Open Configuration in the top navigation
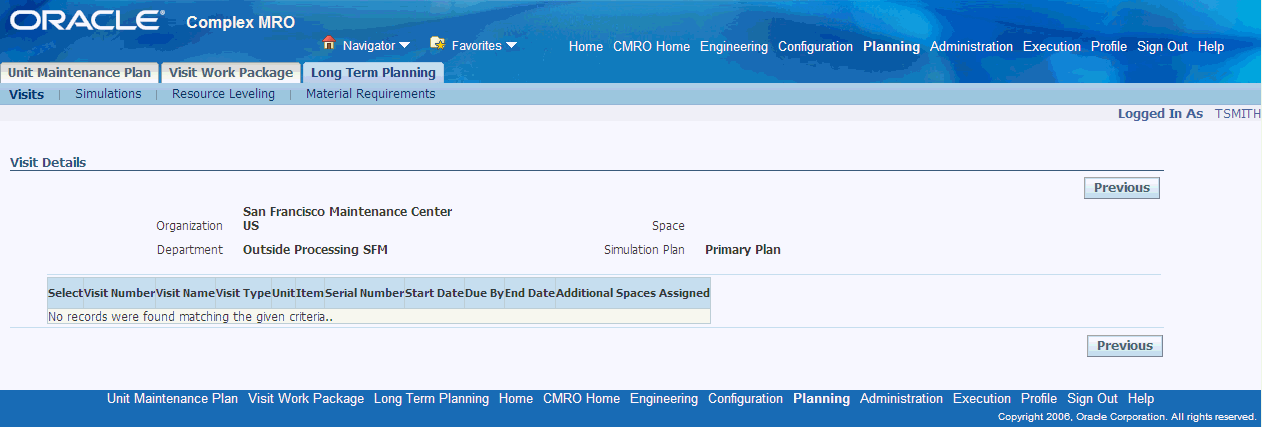1262x427 pixels. (815, 47)
